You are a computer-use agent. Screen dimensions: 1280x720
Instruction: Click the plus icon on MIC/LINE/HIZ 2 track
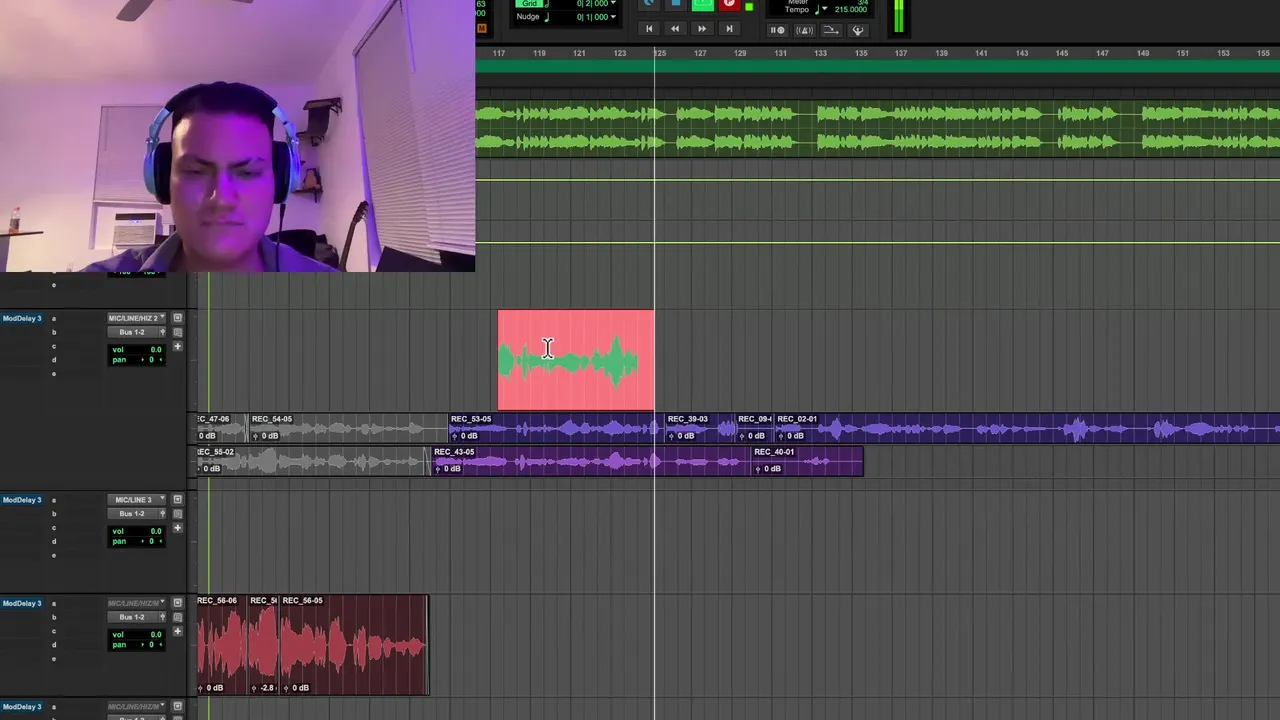(x=177, y=347)
